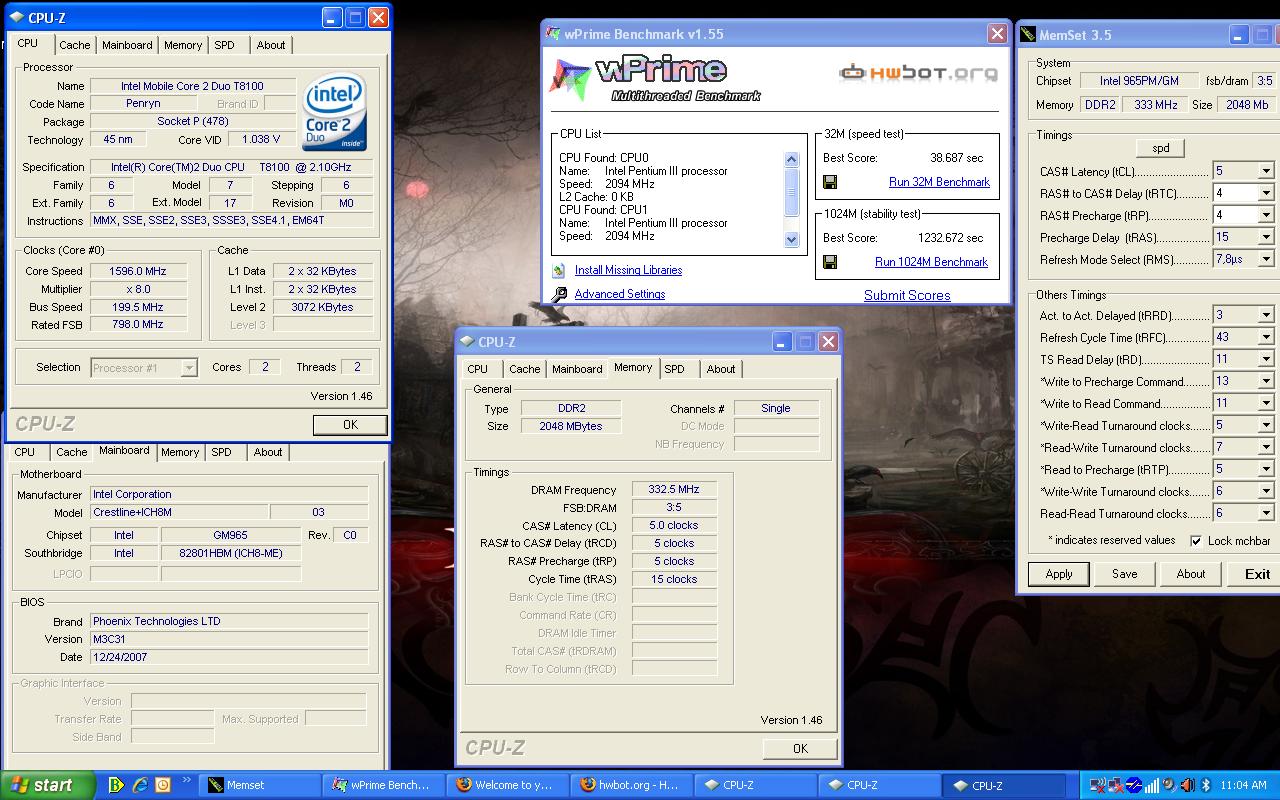Click the Run 1024M Benchmark link
The image size is (1280, 800).
click(x=931, y=262)
